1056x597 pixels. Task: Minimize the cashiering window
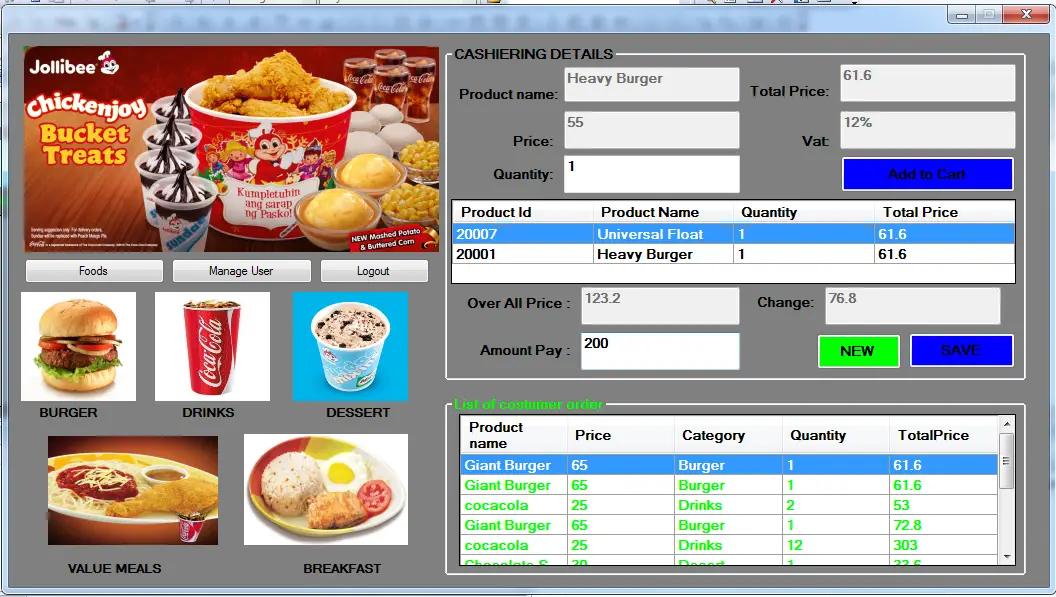click(962, 14)
